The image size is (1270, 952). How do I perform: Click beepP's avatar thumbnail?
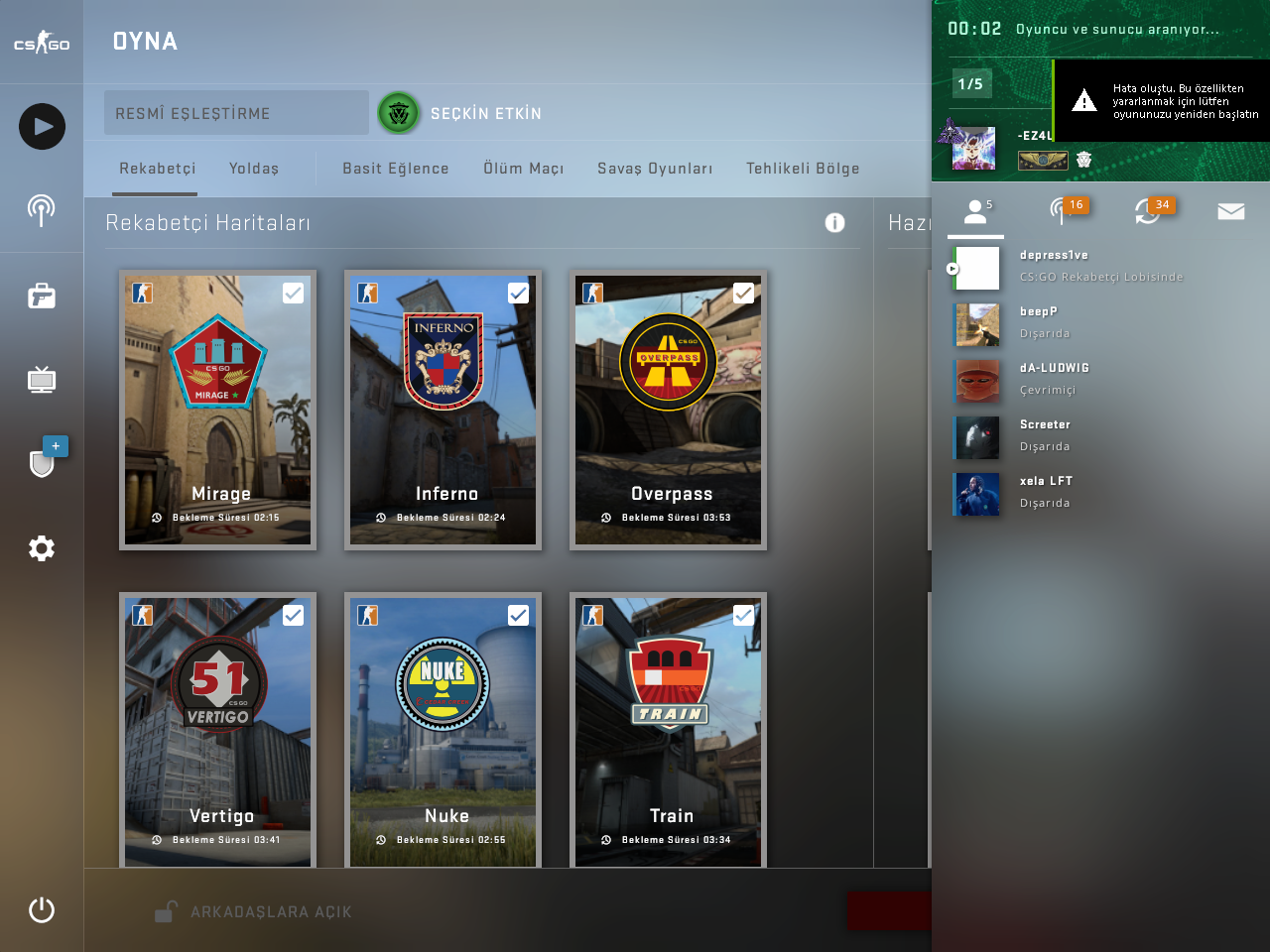tap(977, 324)
